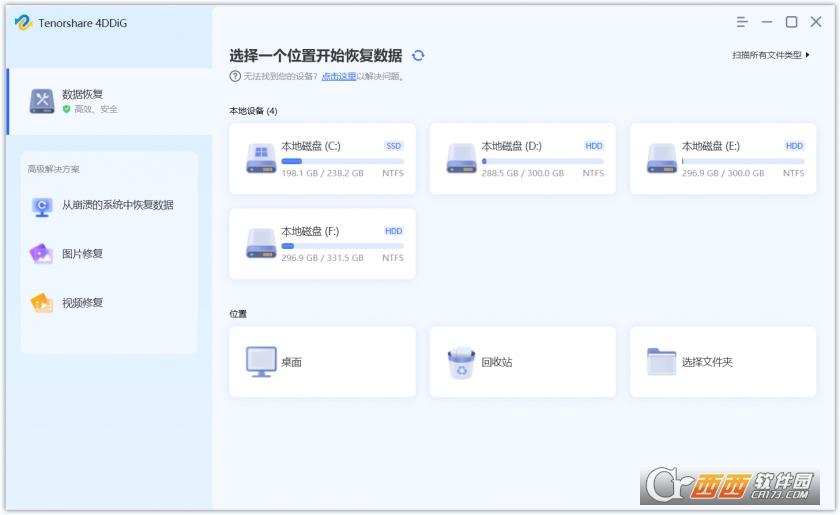Click the 198.1 GB / 238.2 GB text
Viewport: 840px width, 515px height.
322,173
